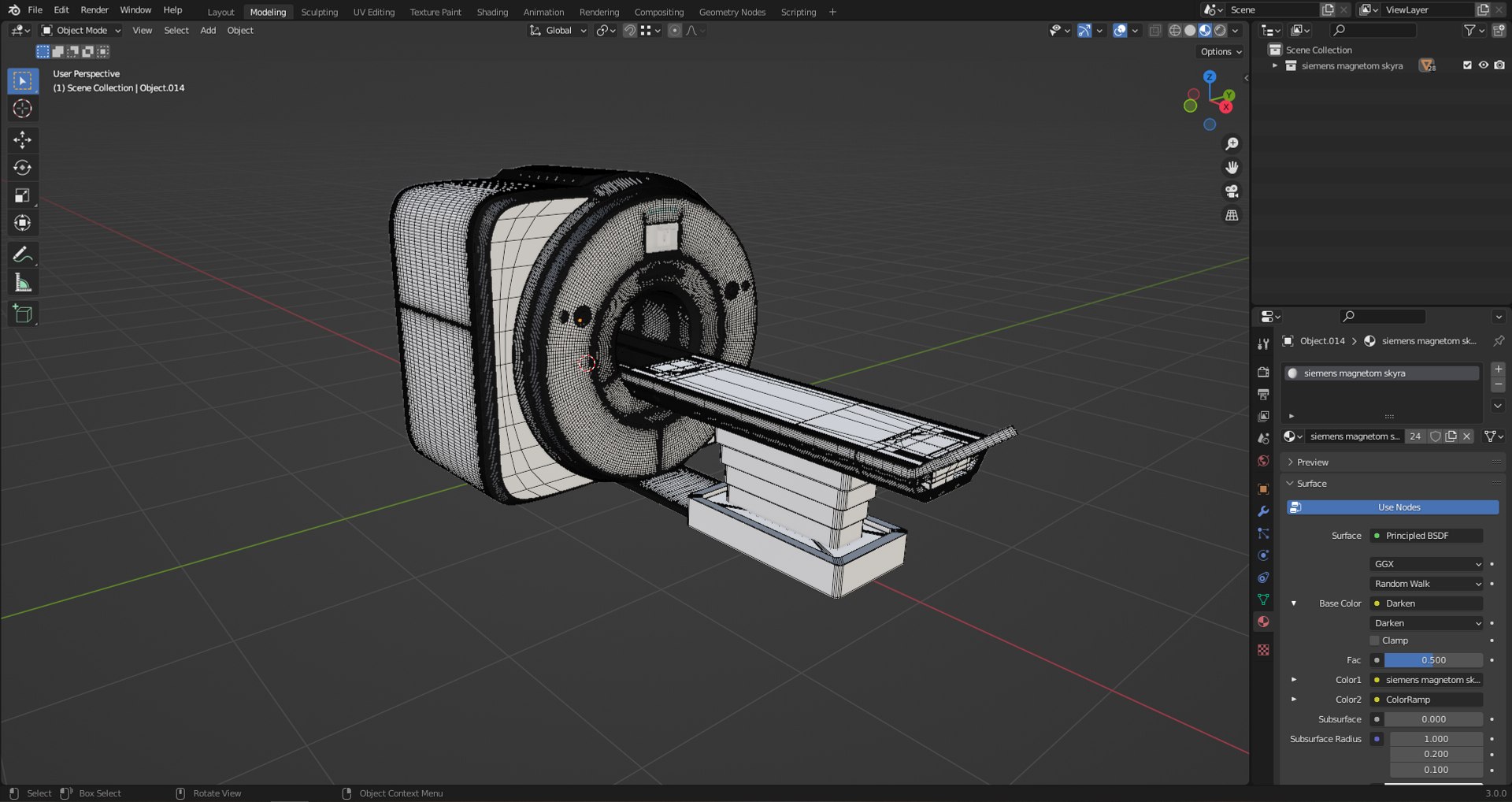This screenshot has width=1512, height=802.
Task: Open the GGX distribution dropdown
Action: (x=1427, y=564)
